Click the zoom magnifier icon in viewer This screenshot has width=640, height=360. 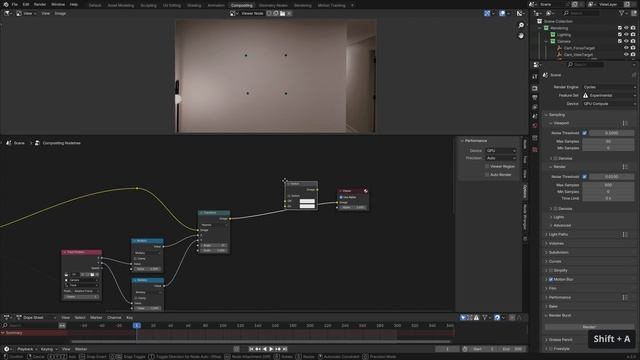(521, 25)
